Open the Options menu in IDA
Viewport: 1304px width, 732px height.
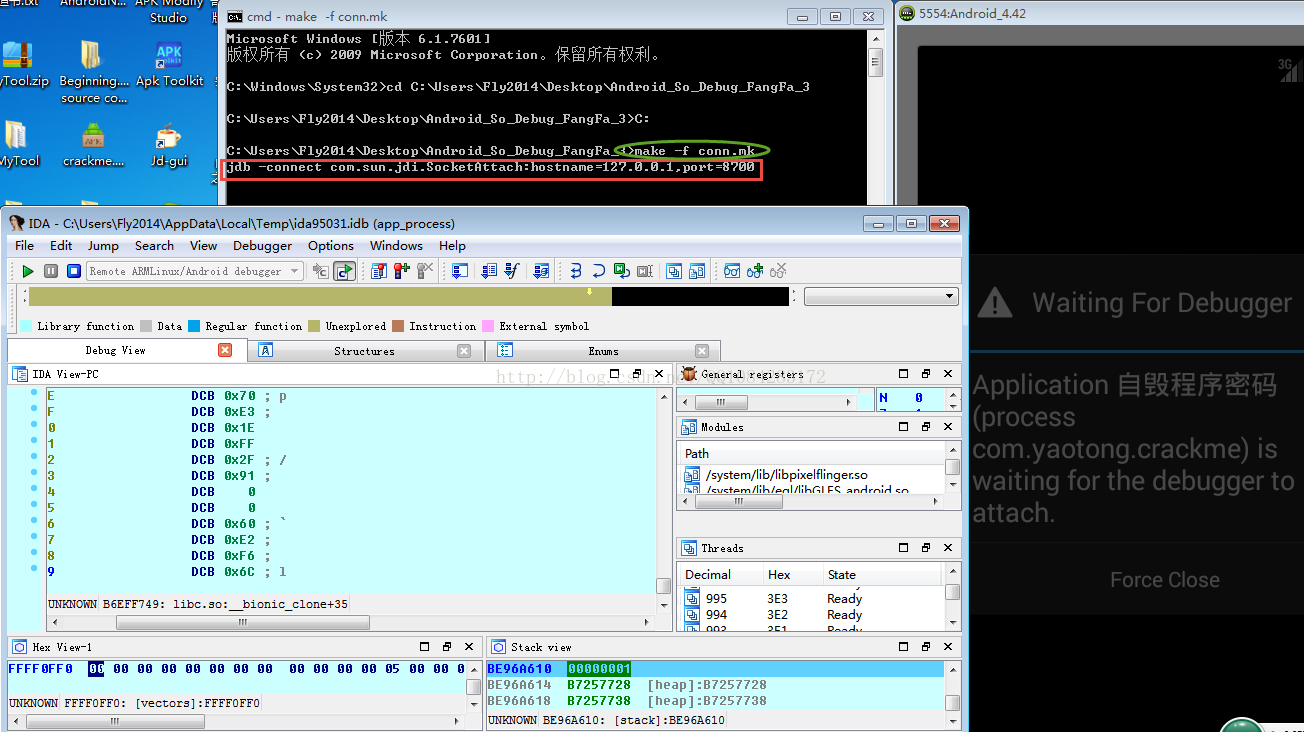click(331, 245)
